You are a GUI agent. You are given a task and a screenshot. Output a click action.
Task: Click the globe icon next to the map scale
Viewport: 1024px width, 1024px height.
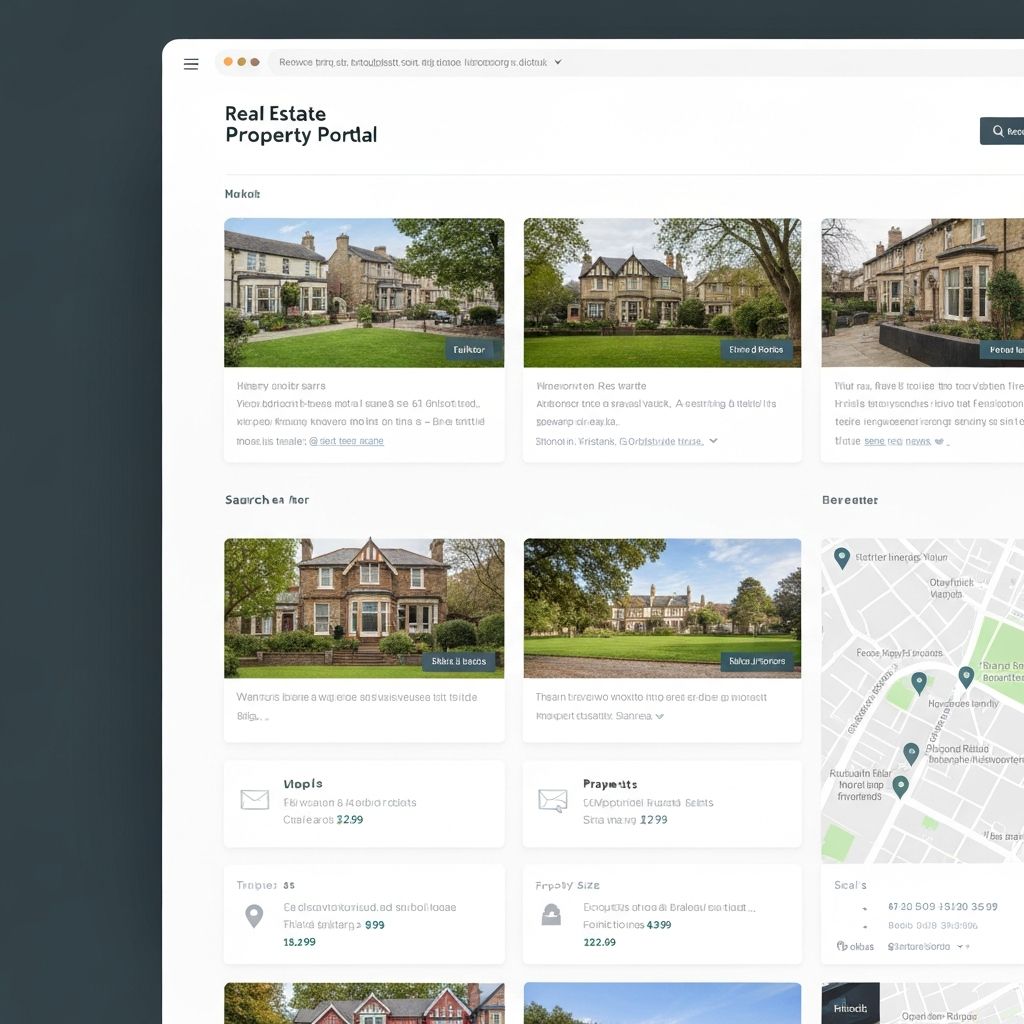842,946
